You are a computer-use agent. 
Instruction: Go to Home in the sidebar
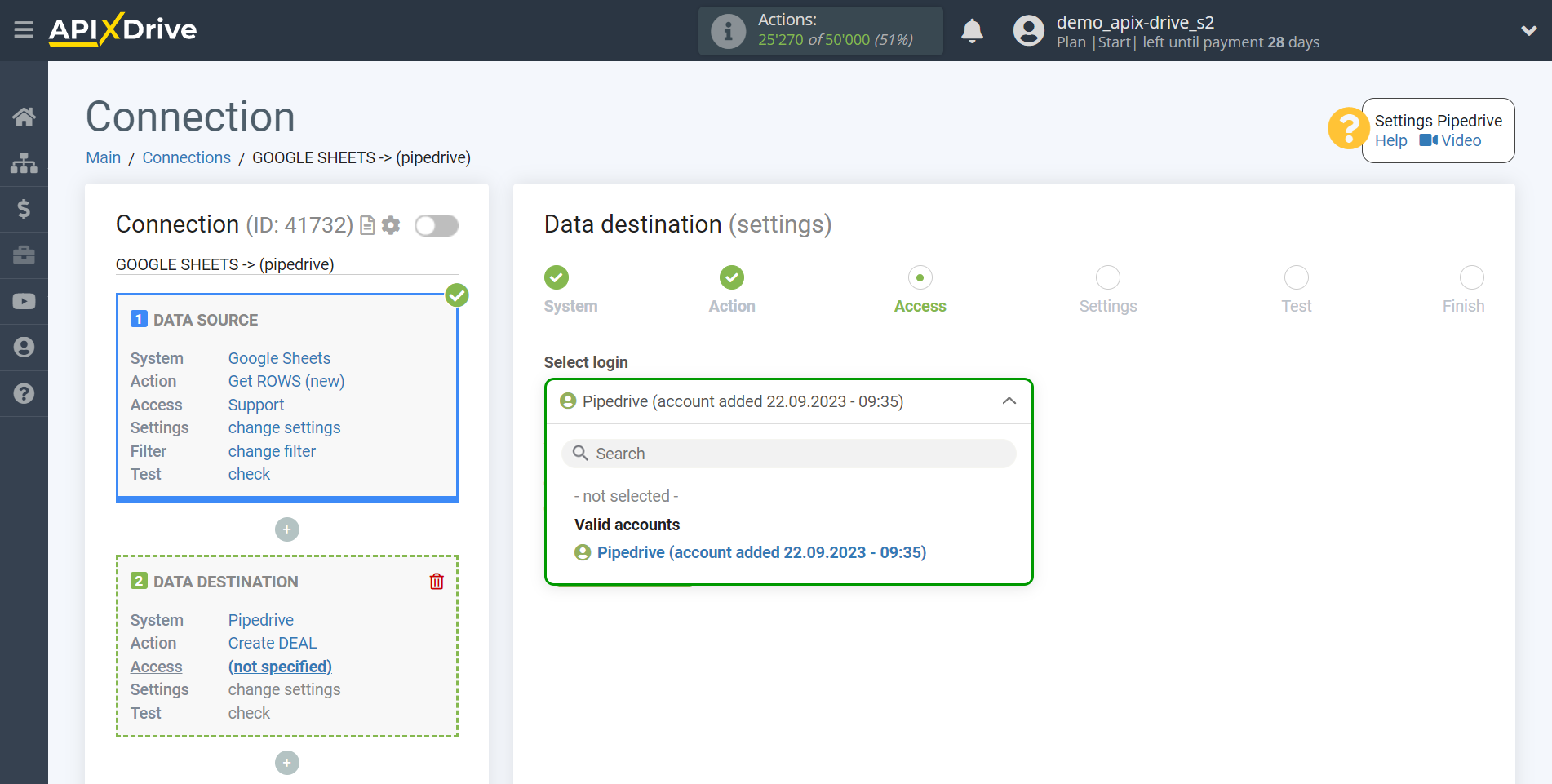(x=24, y=117)
